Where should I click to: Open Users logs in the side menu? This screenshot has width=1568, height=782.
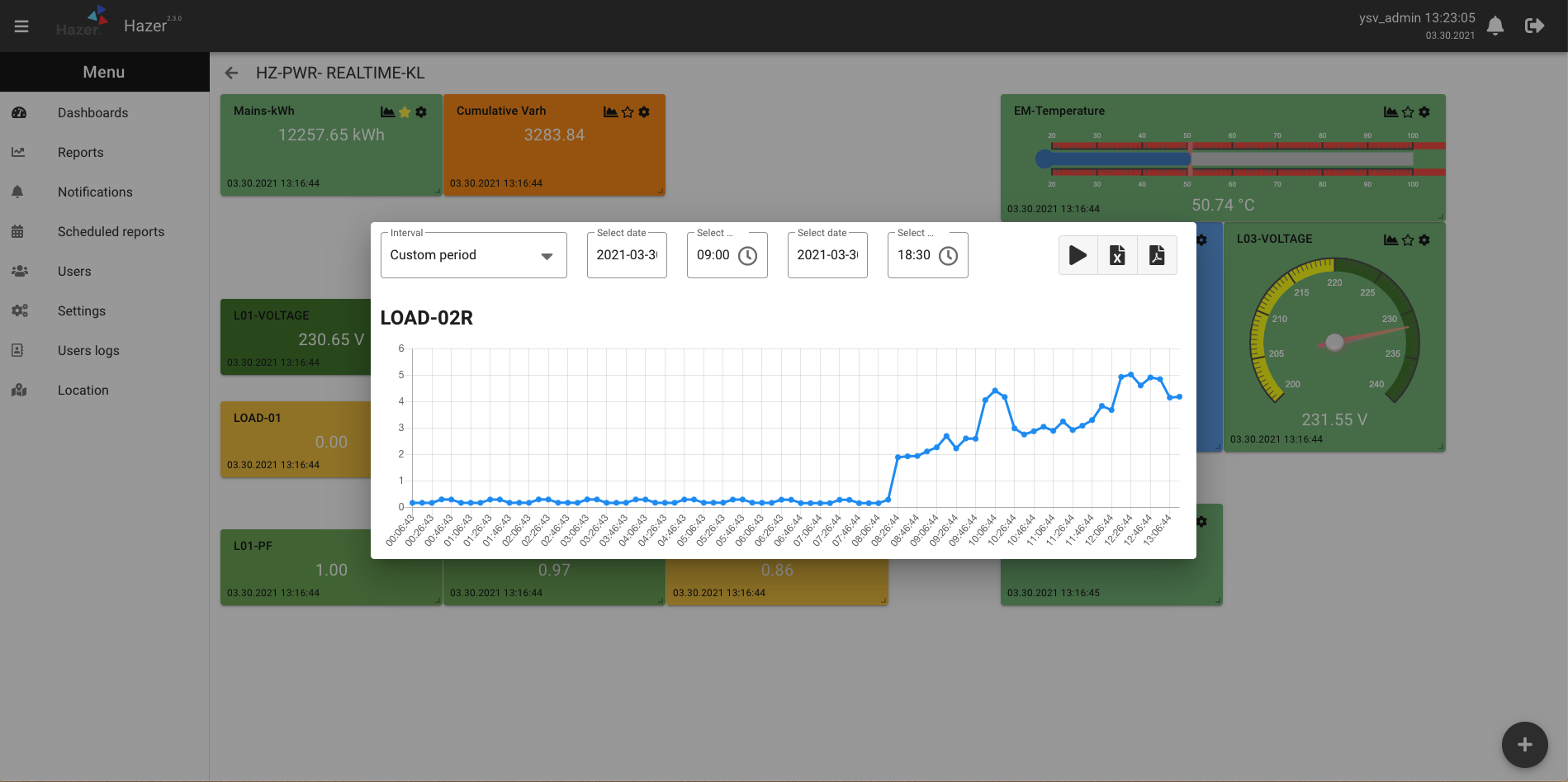point(104,351)
